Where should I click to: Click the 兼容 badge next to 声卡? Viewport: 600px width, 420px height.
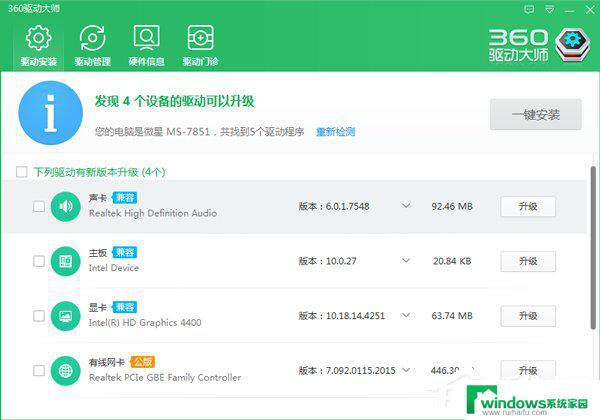[124, 198]
